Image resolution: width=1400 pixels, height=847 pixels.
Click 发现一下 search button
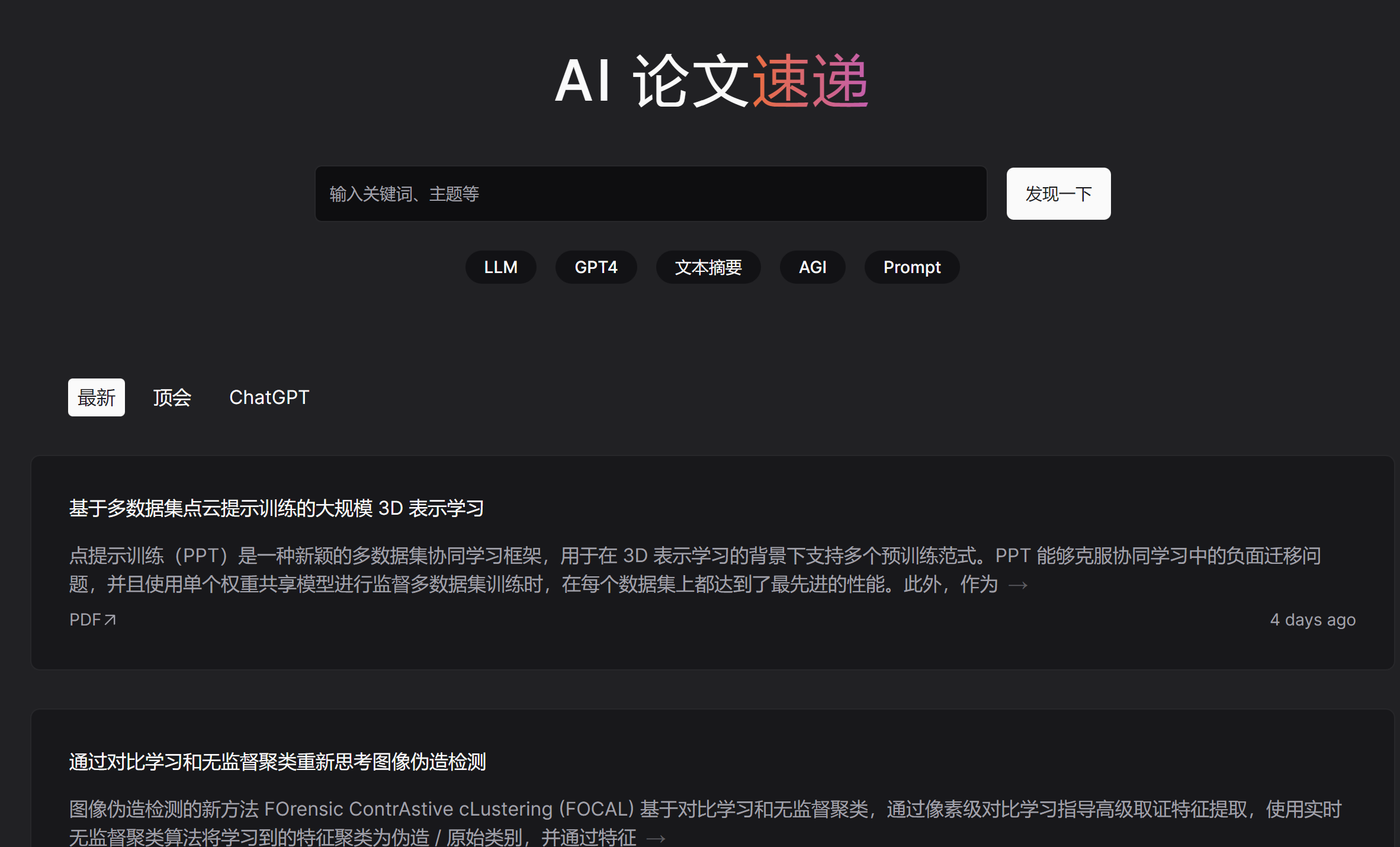tap(1058, 193)
